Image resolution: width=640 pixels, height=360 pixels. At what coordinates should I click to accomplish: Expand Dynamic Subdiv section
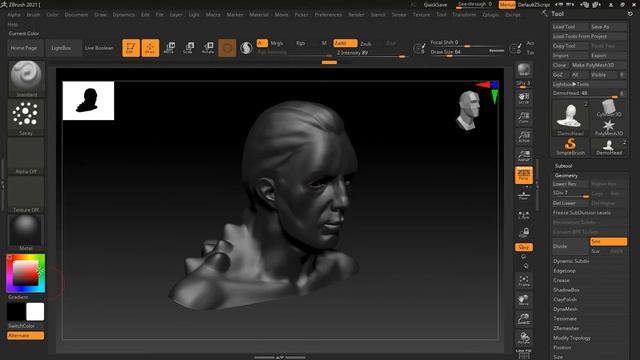pyautogui.click(x=571, y=261)
